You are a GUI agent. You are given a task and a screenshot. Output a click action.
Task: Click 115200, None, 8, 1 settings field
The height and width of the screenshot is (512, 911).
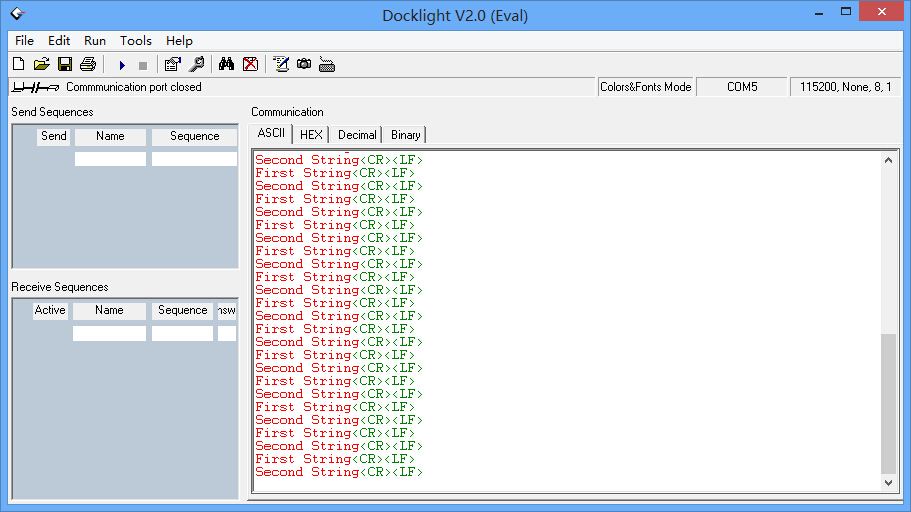845,87
